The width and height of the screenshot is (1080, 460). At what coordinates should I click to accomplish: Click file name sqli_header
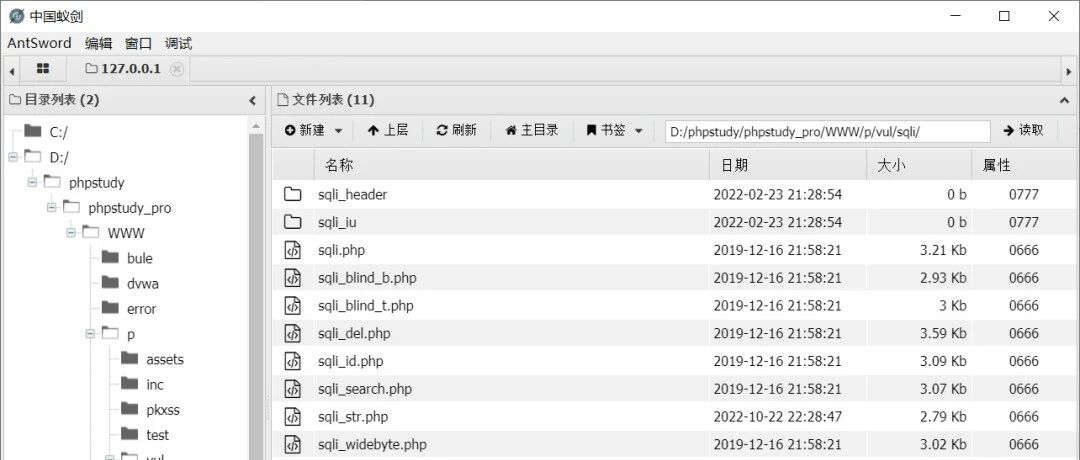click(353, 195)
